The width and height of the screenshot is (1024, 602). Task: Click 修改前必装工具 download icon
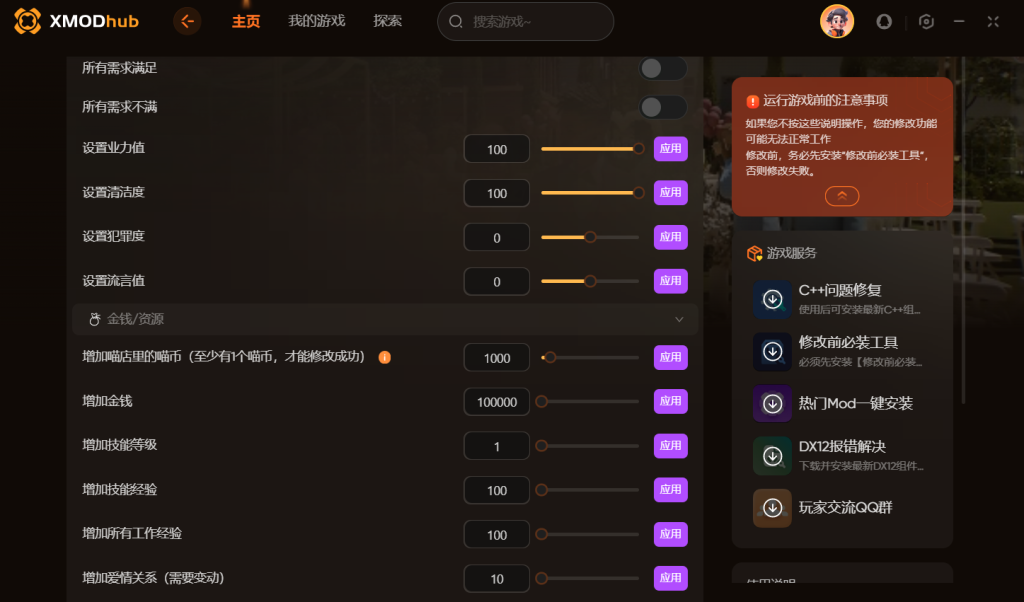(x=773, y=352)
